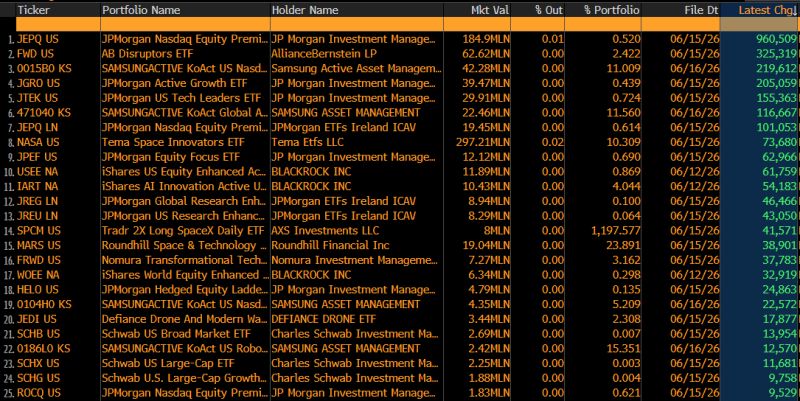Select ticker JREG LN
800x401 pixels.
point(37,201)
